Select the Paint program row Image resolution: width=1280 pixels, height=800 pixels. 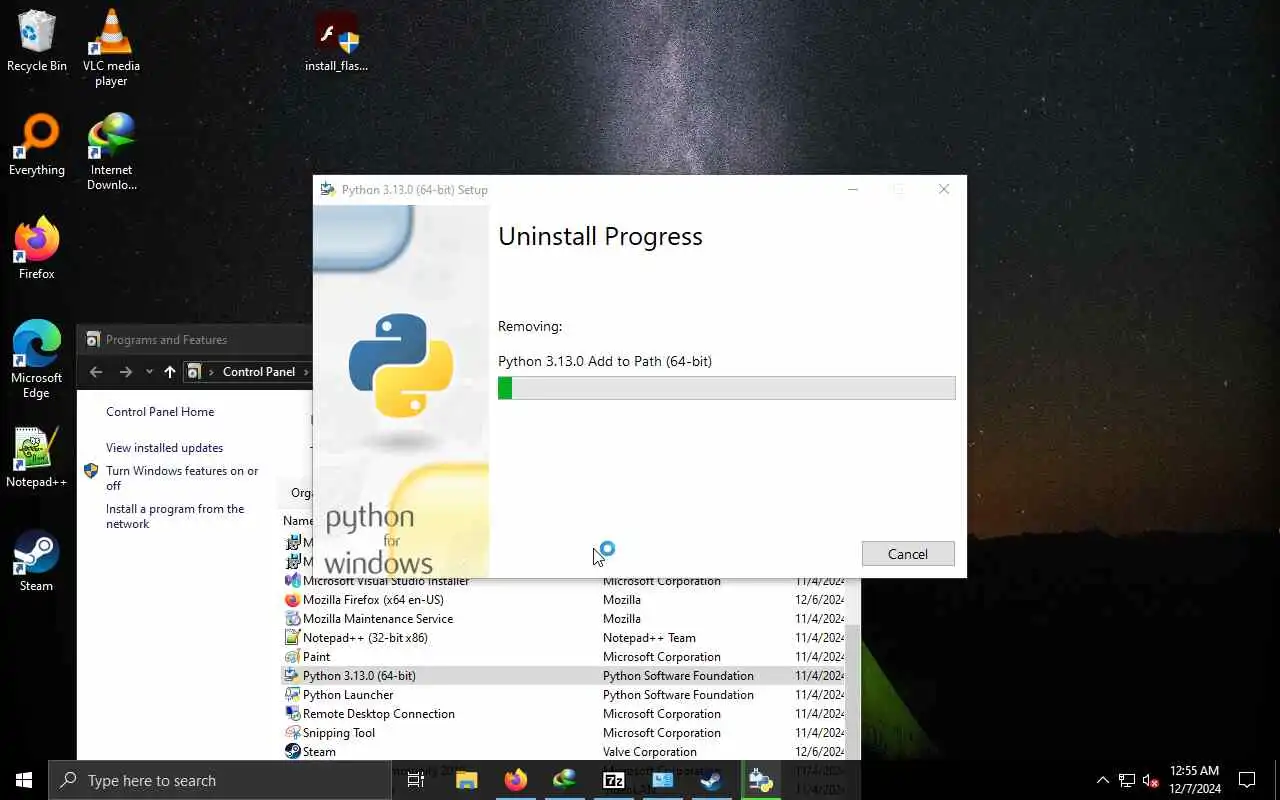(x=565, y=657)
